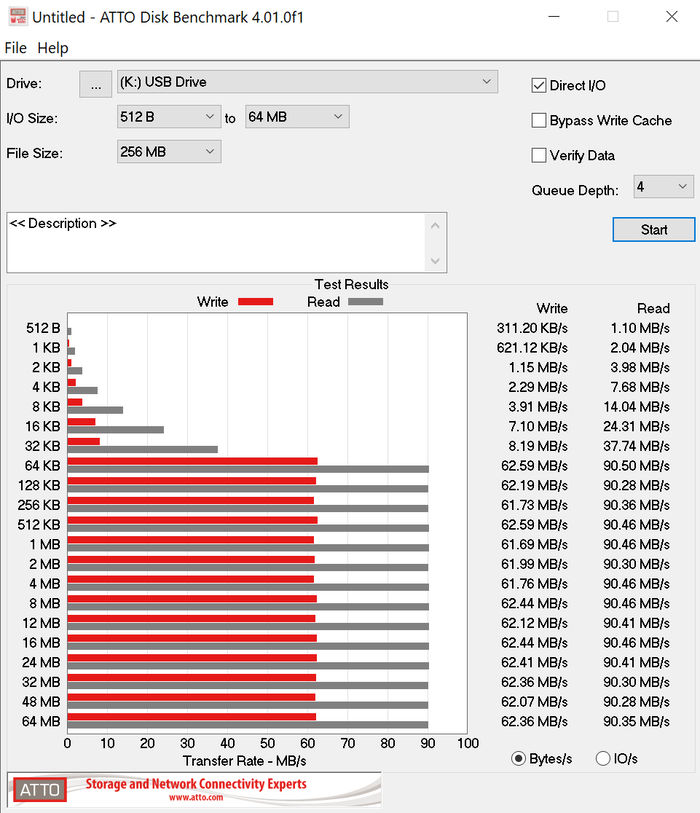Viewport: 700px width, 813px height.
Task: Click the 32 KB chart row label
Action: pyautogui.click(x=43, y=446)
